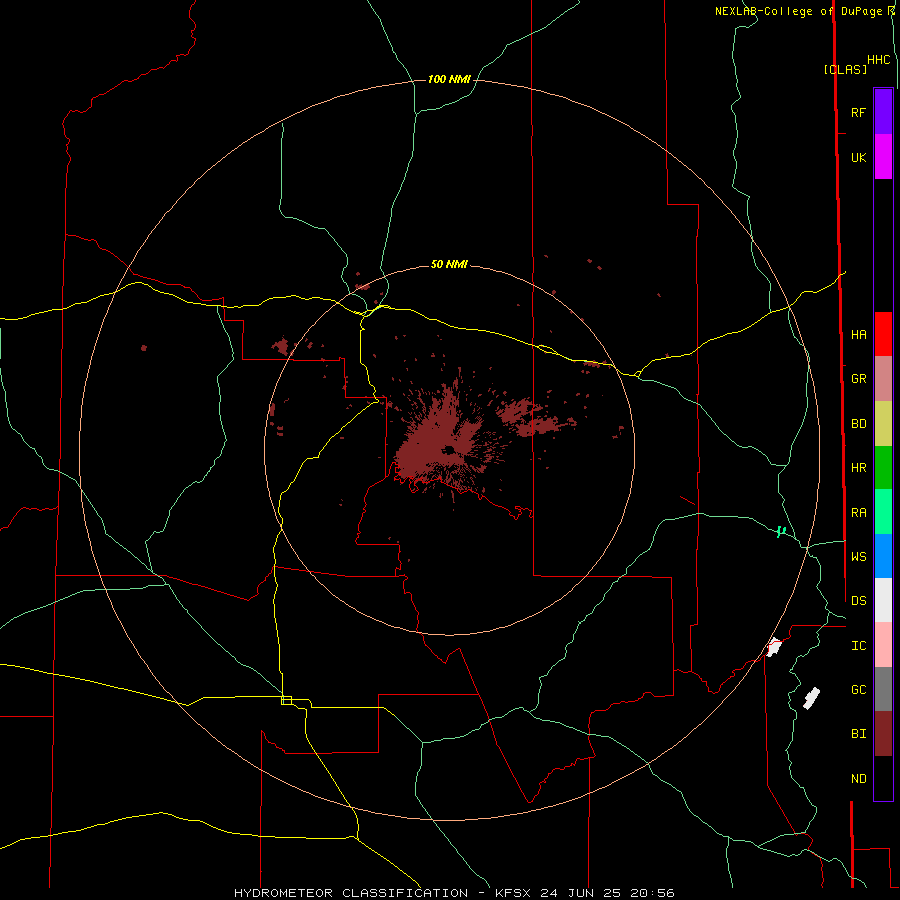Click the BI legend label

point(858,734)
